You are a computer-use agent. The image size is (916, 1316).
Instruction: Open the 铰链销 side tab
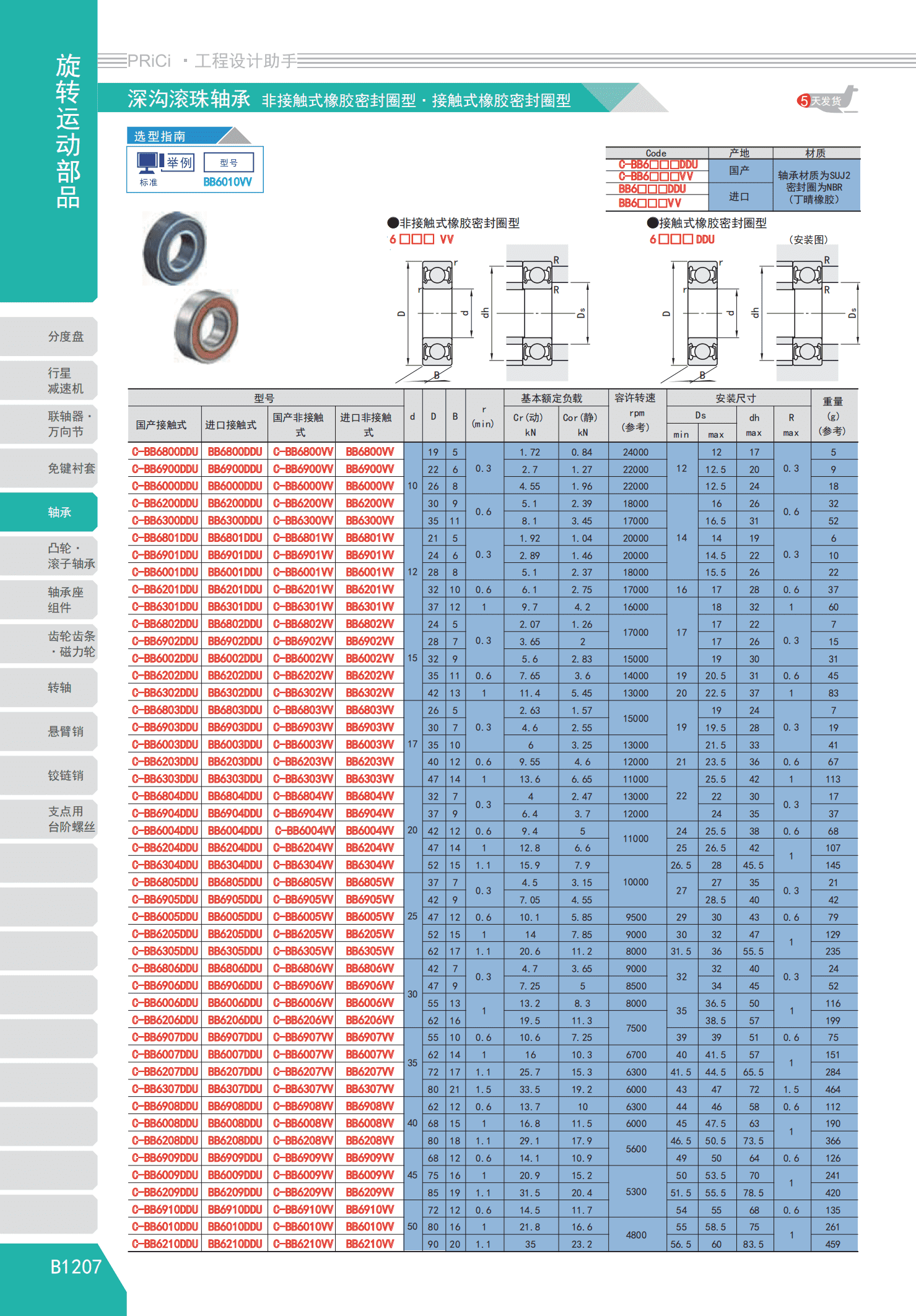click(49, 775)
